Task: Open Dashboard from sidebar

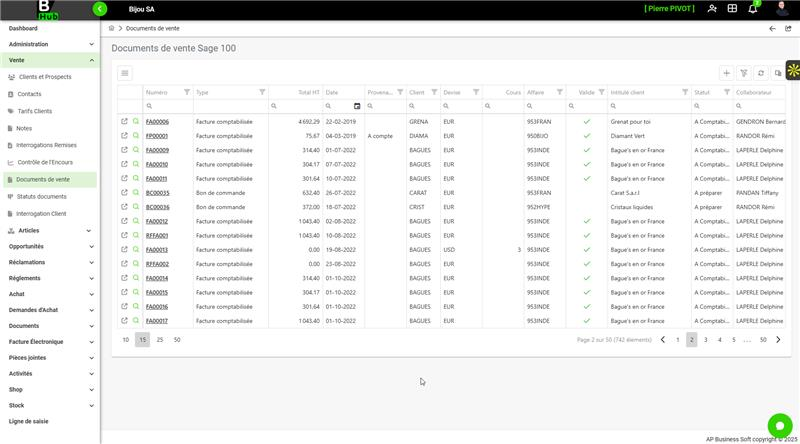Action: 23,29
